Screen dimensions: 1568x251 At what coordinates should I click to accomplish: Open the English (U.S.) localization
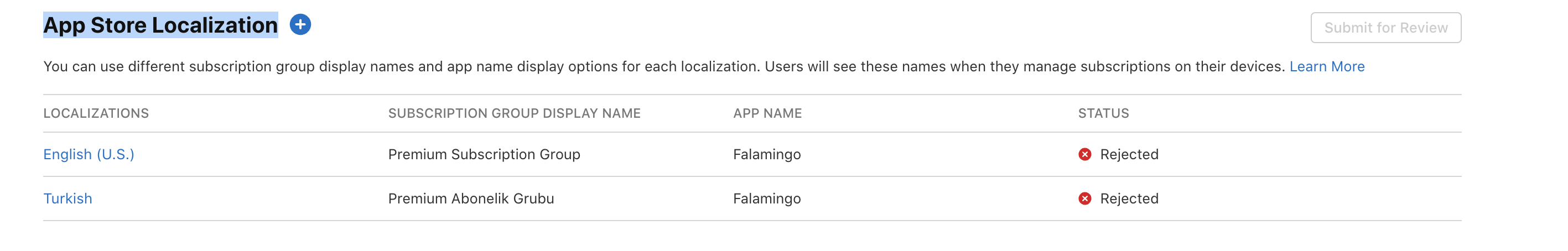[x=89, y=154]
